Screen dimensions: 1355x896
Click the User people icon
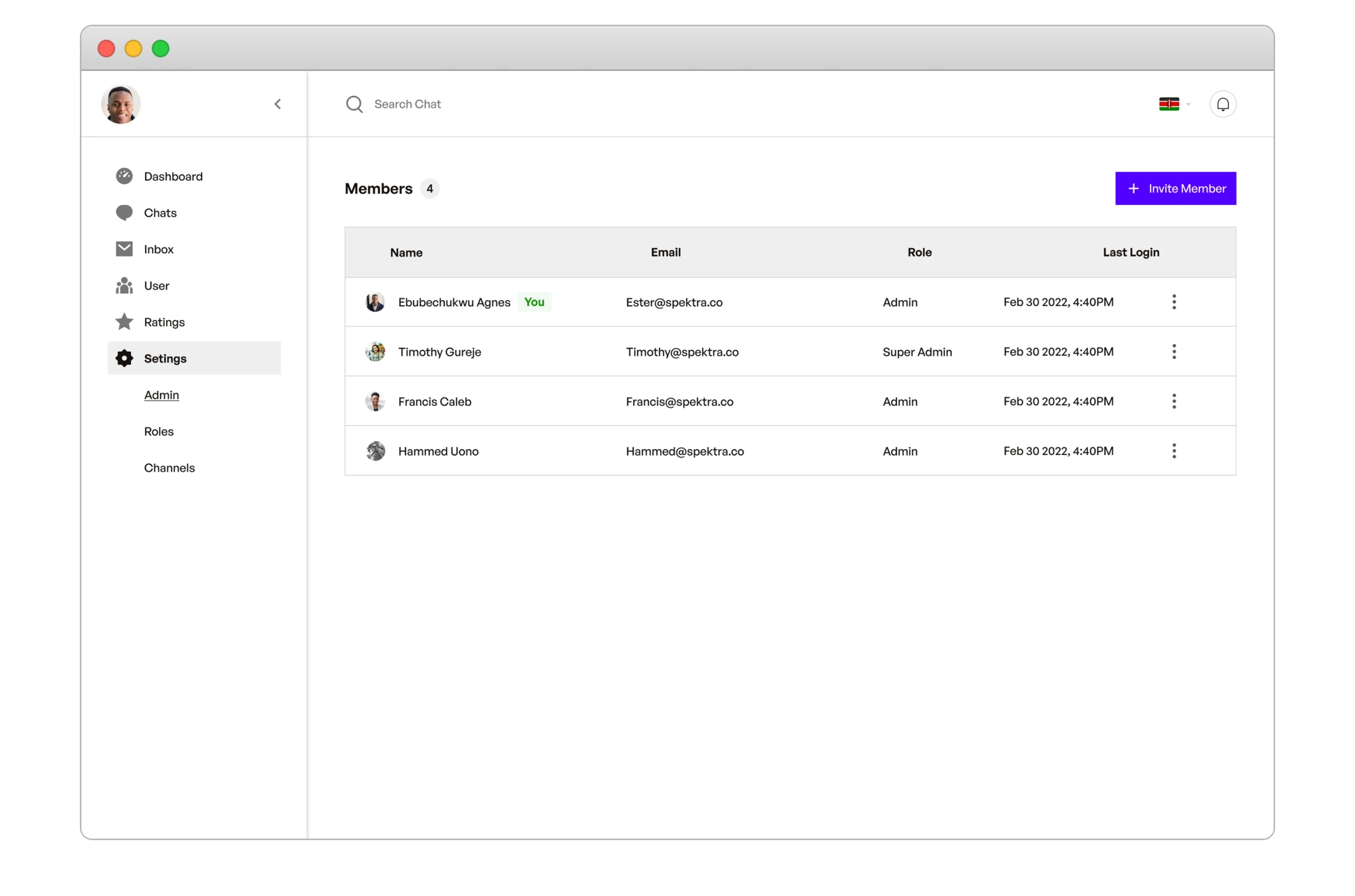click(124, 286)
